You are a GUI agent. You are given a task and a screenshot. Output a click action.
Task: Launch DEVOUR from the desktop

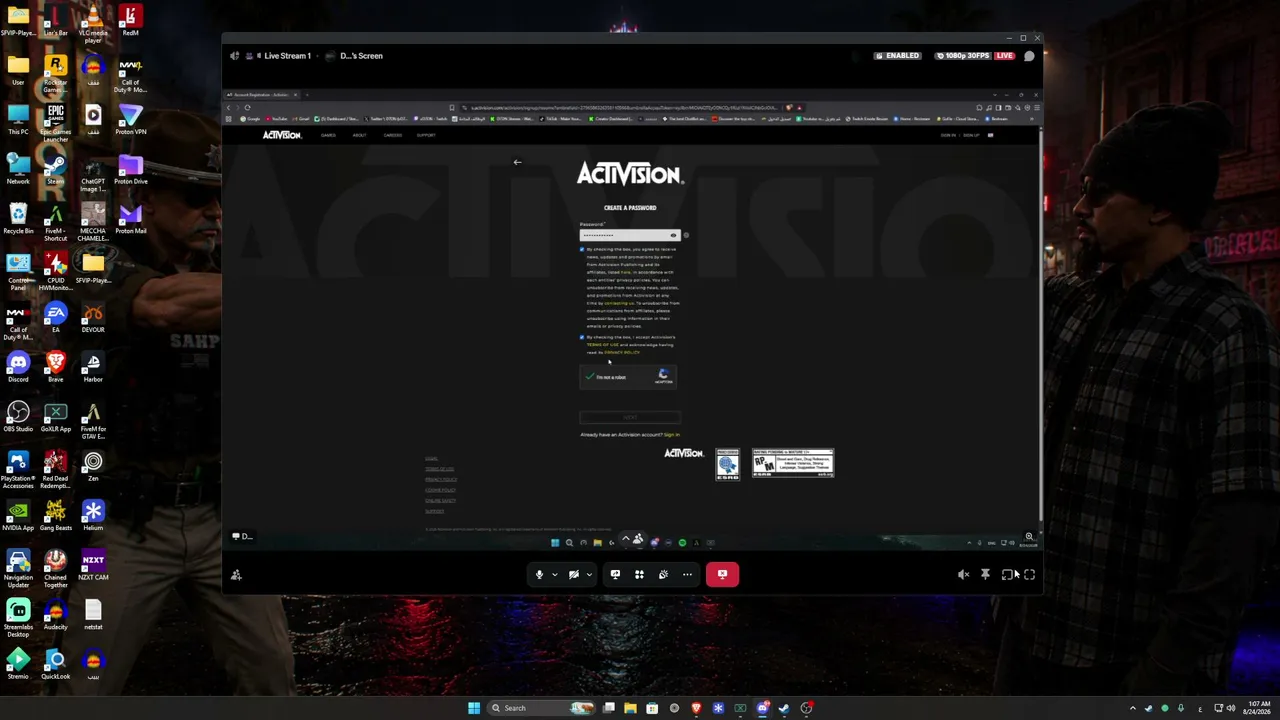(93, 317)
